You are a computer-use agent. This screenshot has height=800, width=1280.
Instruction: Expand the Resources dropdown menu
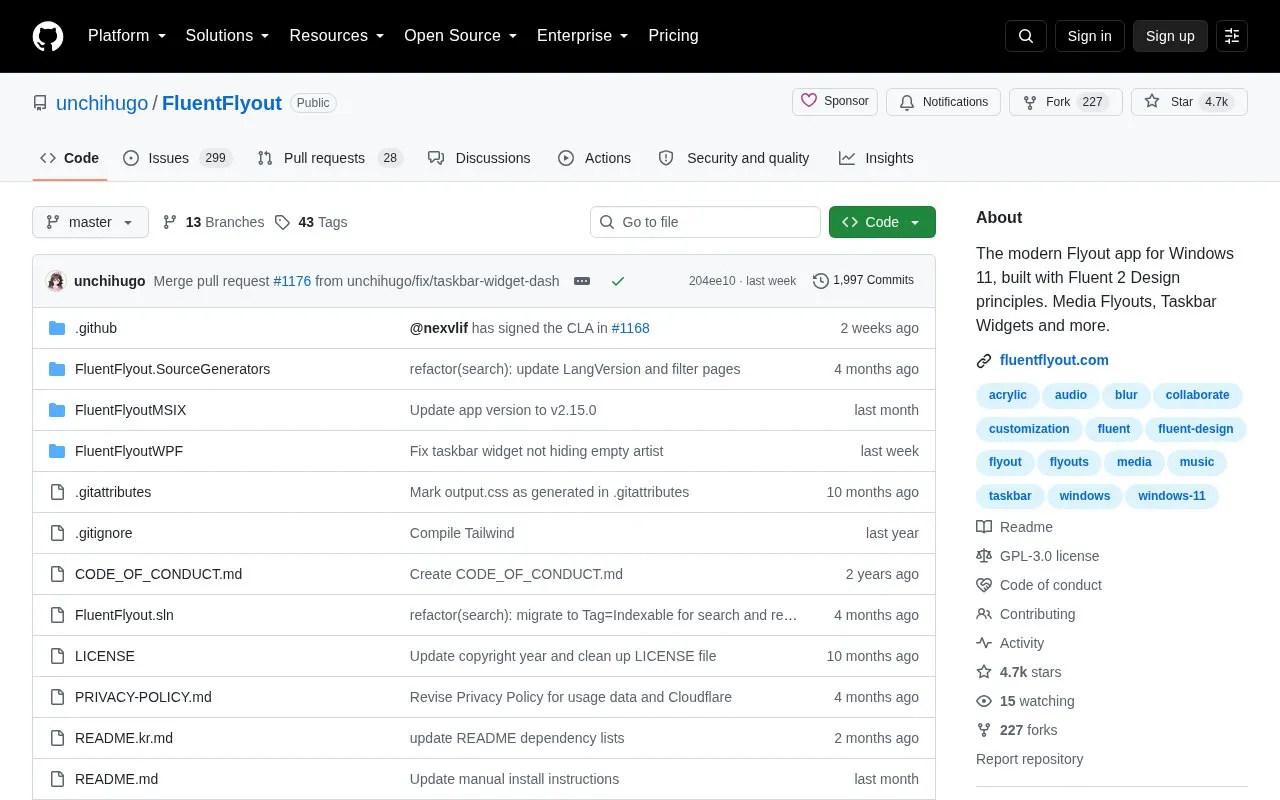point(337,36)
